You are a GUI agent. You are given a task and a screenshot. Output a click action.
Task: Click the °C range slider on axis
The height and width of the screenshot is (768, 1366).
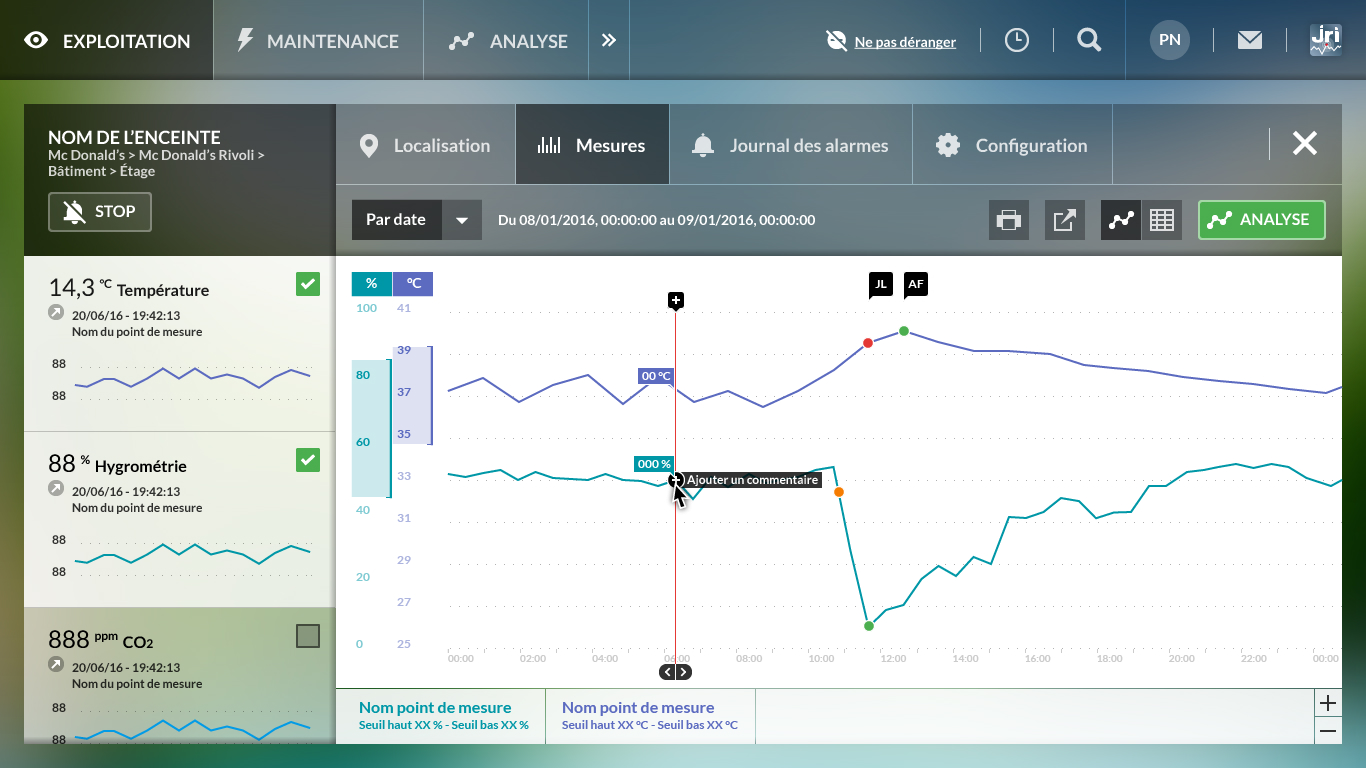pos(413,395)
